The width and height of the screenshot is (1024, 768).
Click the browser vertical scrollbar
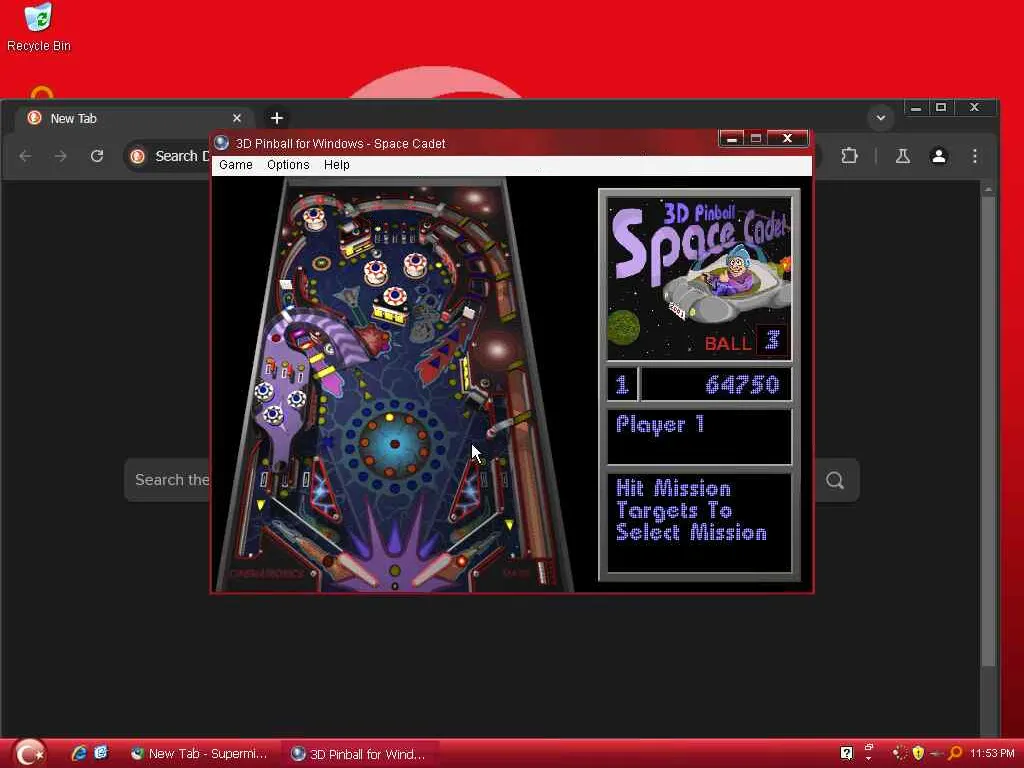point(988,431)
